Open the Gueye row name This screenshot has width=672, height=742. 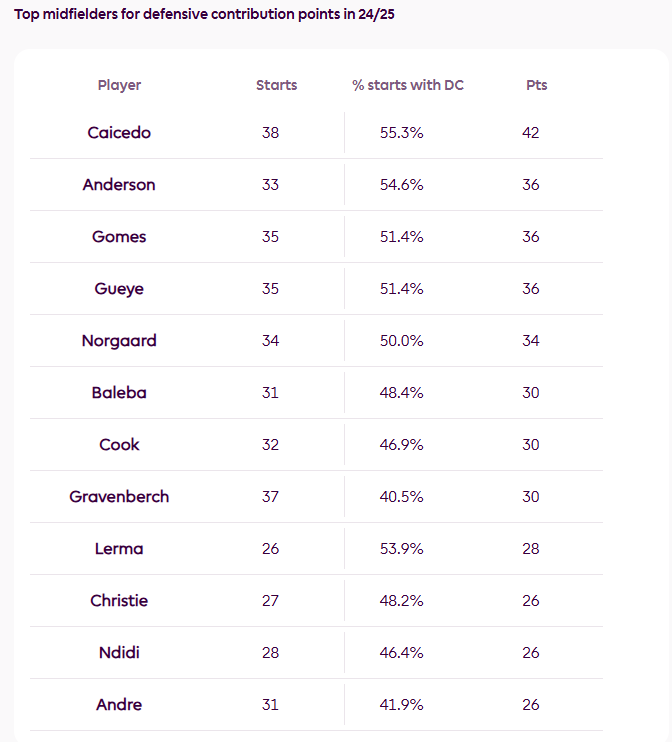119,289
